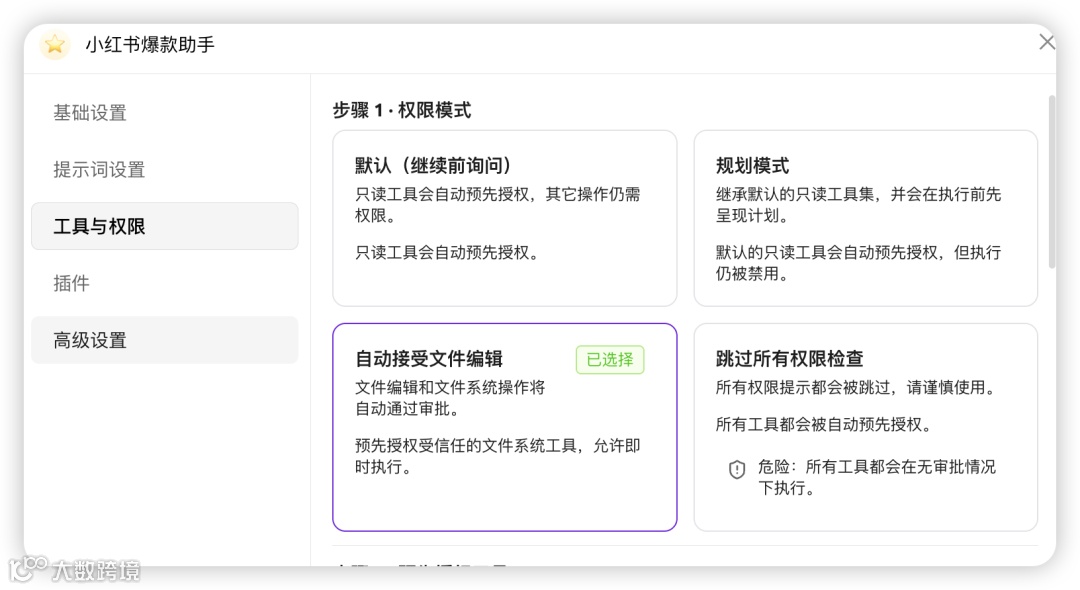Viewport: 1080px width, 590px height.
Task: Close the 小红书爆款助手 dialog
Action: [x=1046, y=42]
